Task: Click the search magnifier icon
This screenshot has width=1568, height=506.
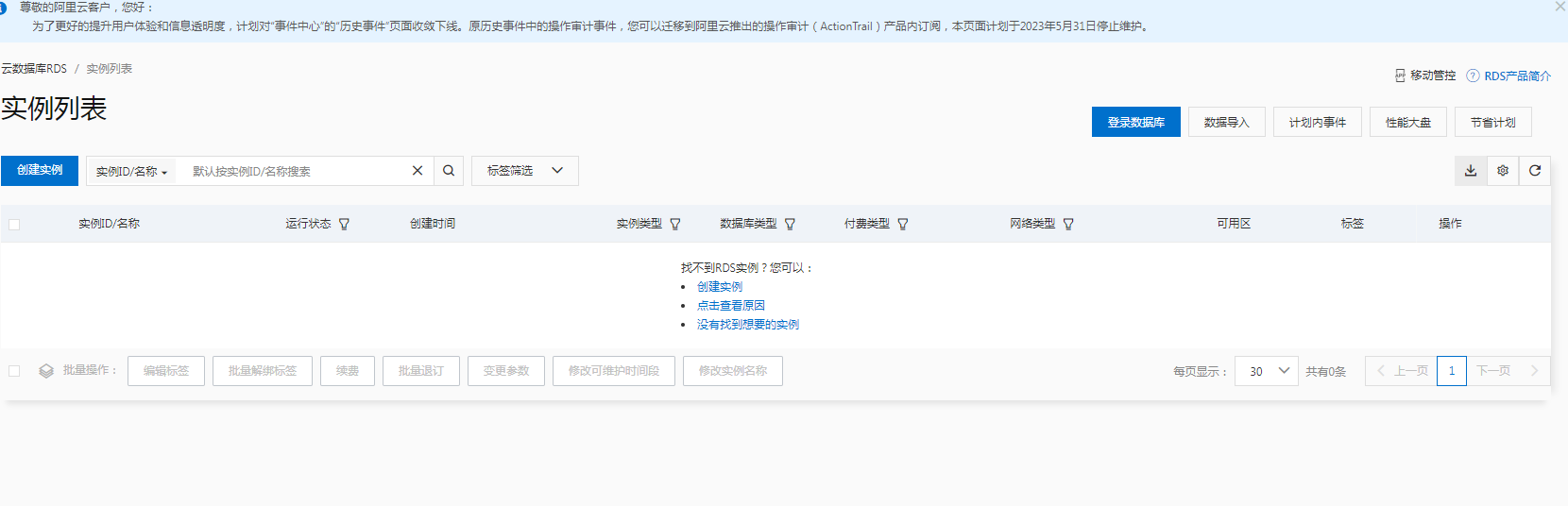Action: pos(449,171)
